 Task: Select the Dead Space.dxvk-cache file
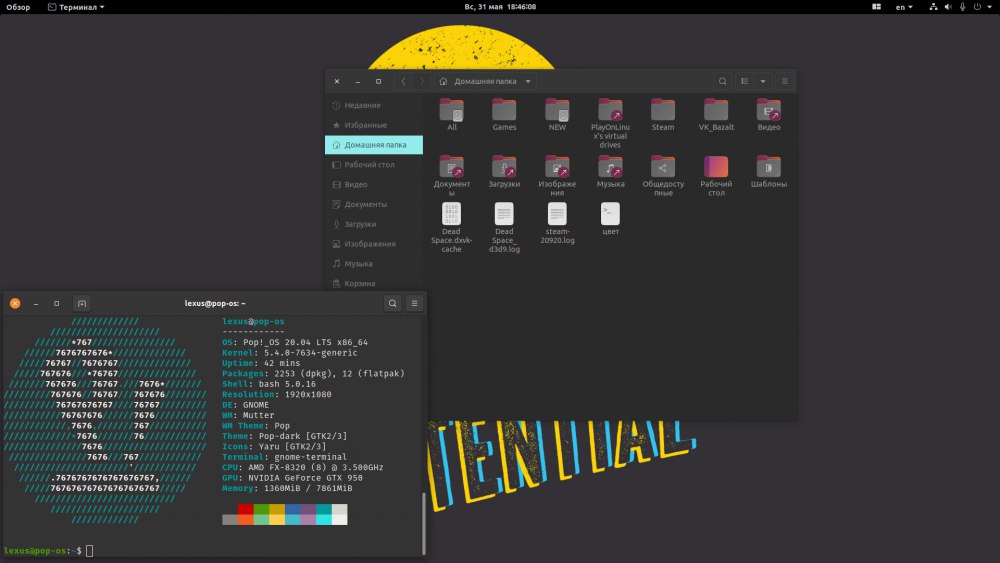click(x=452, y=228)
